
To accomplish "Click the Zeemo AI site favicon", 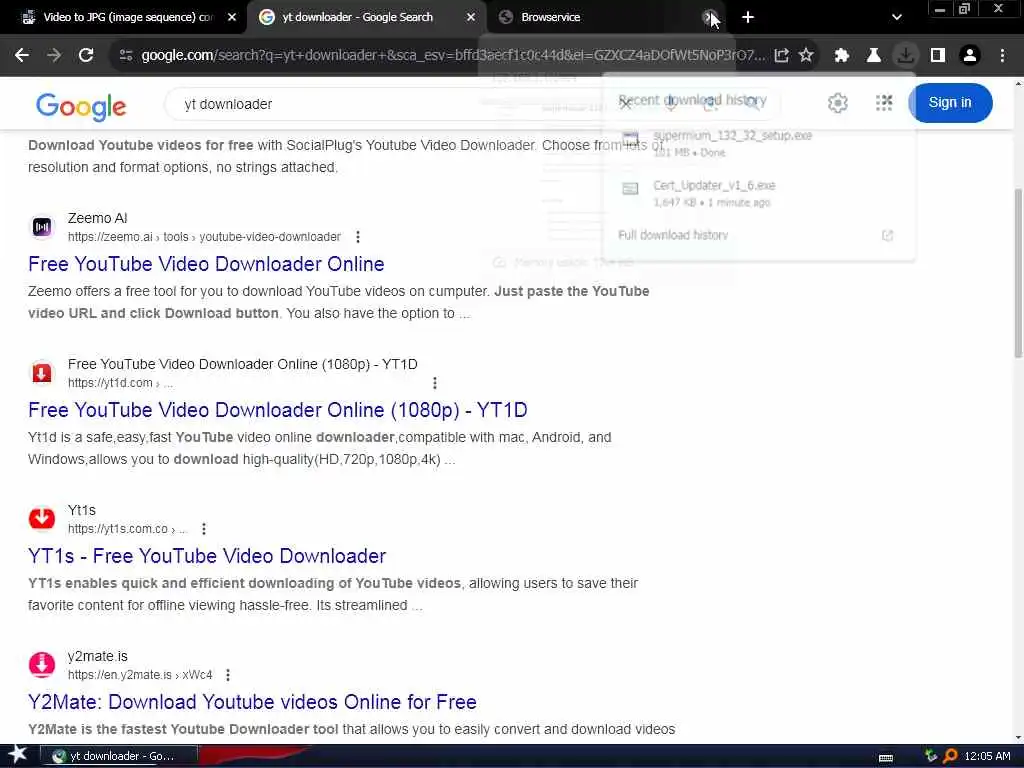I will [42, 227].
